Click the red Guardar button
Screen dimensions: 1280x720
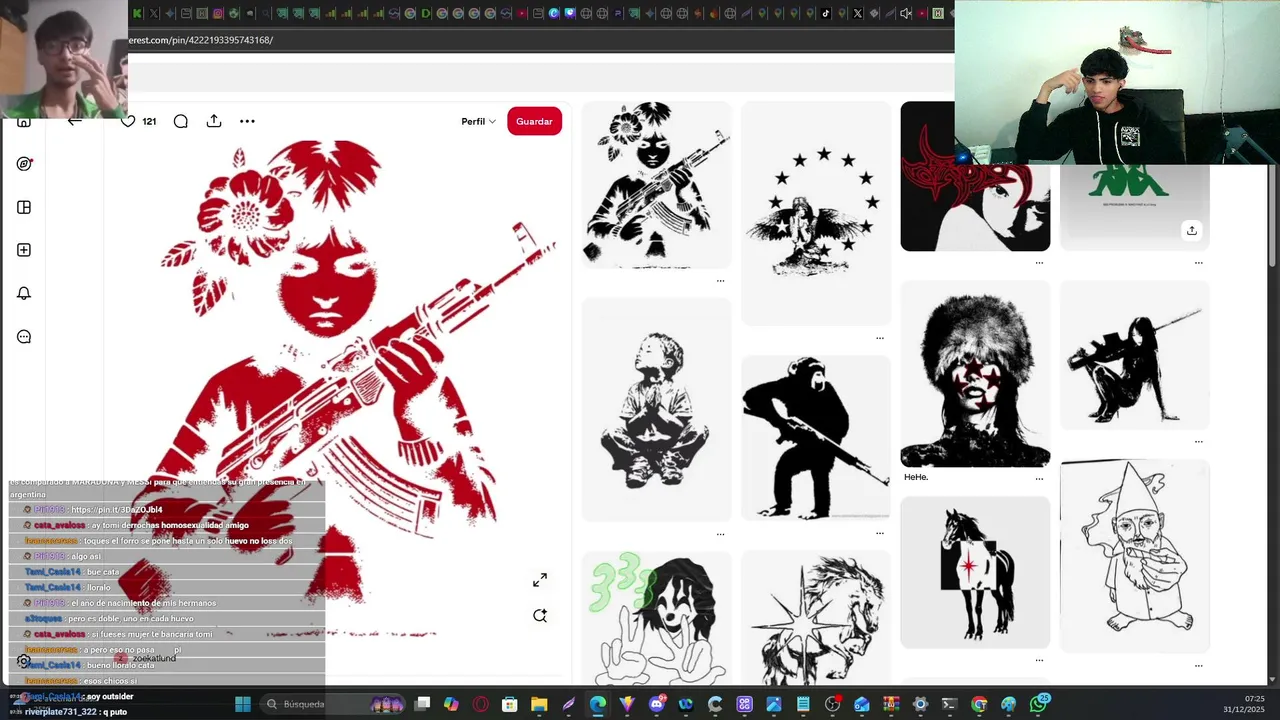534,121
